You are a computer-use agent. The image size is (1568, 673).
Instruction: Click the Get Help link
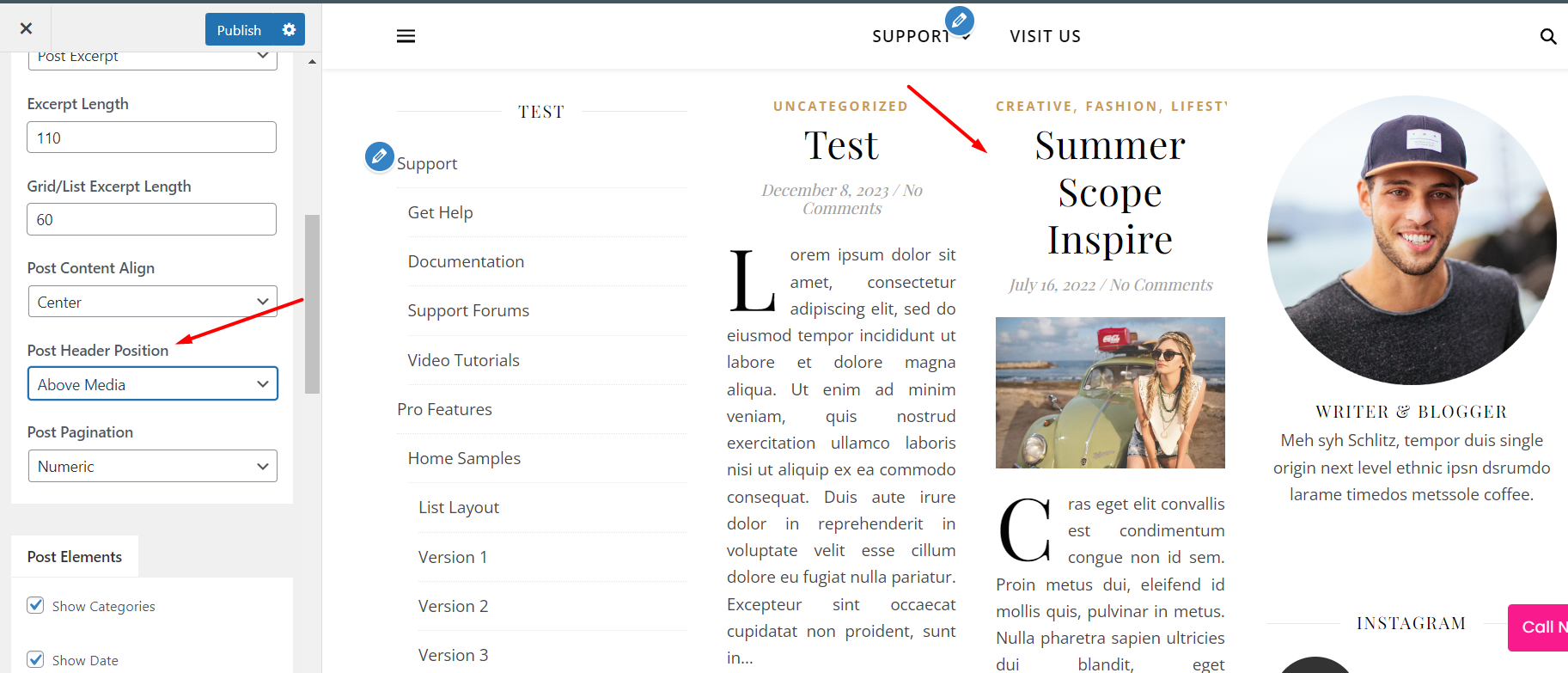coord(441,212)
